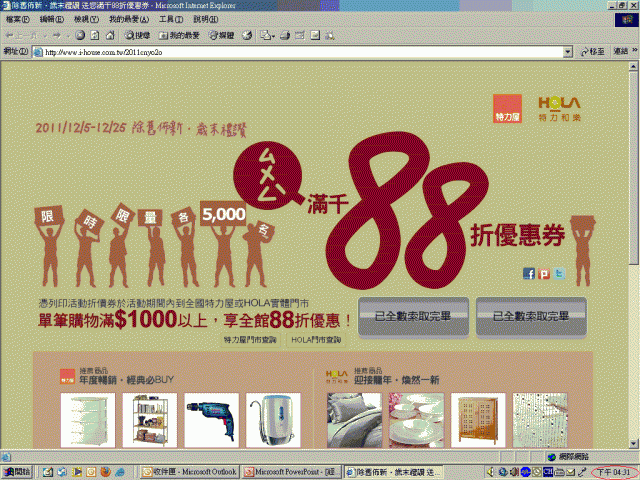The width and height of the screenshot is (640, 480).
Task: Click the volume speaker tray icon
Action: 491,472
